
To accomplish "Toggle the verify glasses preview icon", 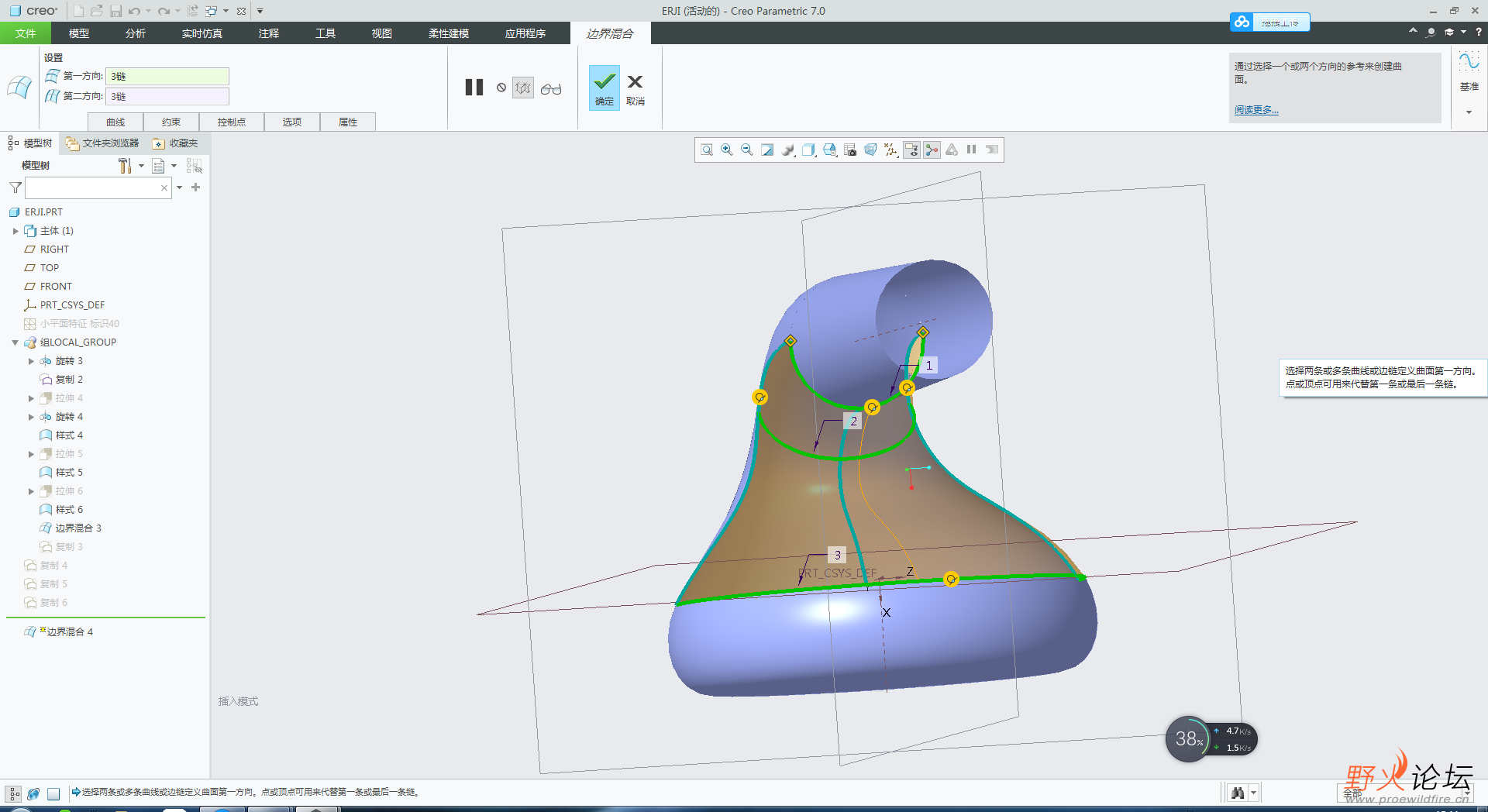I will click(x=551, y=89).
